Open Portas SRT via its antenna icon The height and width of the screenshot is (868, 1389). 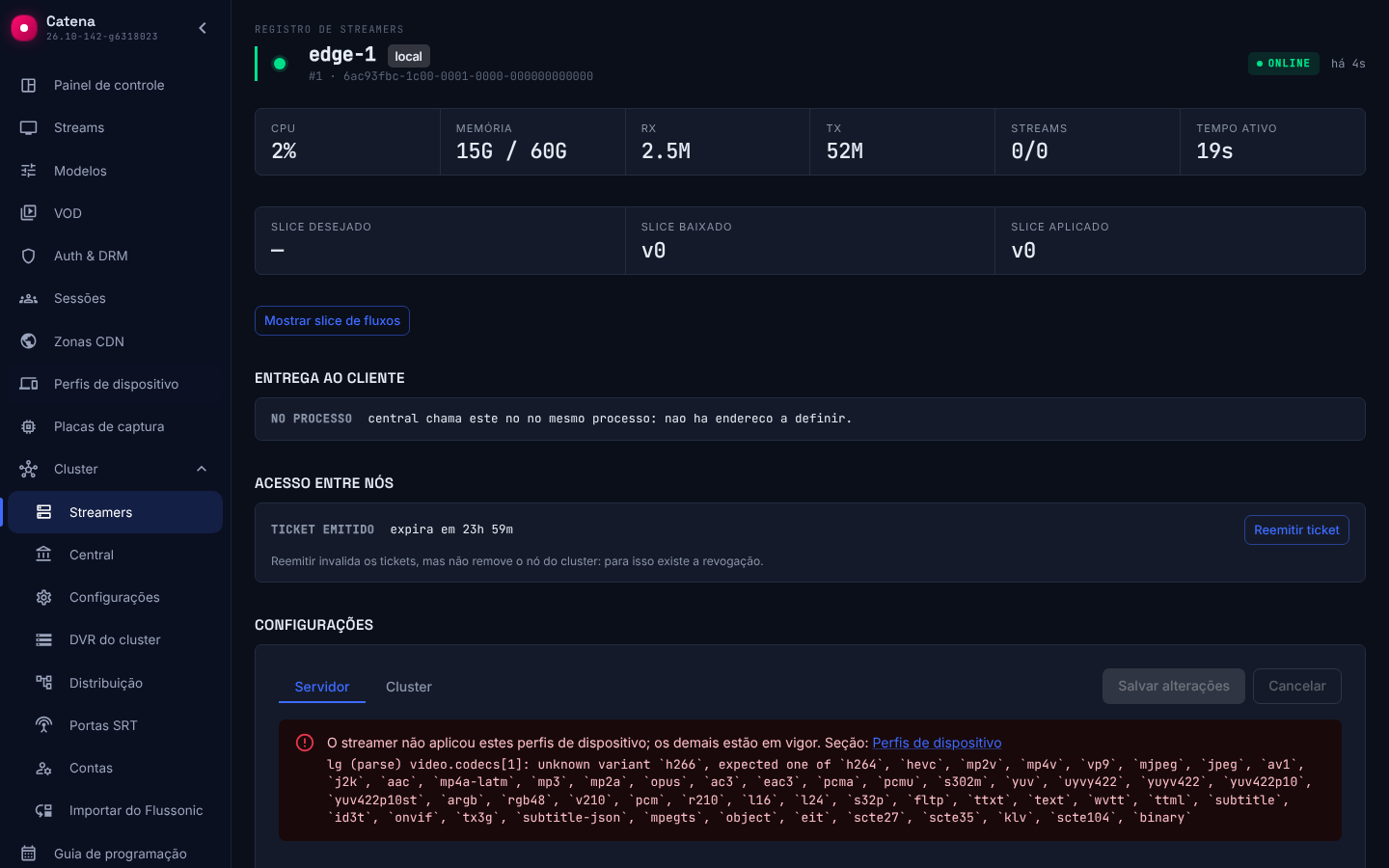pos(44,725)
